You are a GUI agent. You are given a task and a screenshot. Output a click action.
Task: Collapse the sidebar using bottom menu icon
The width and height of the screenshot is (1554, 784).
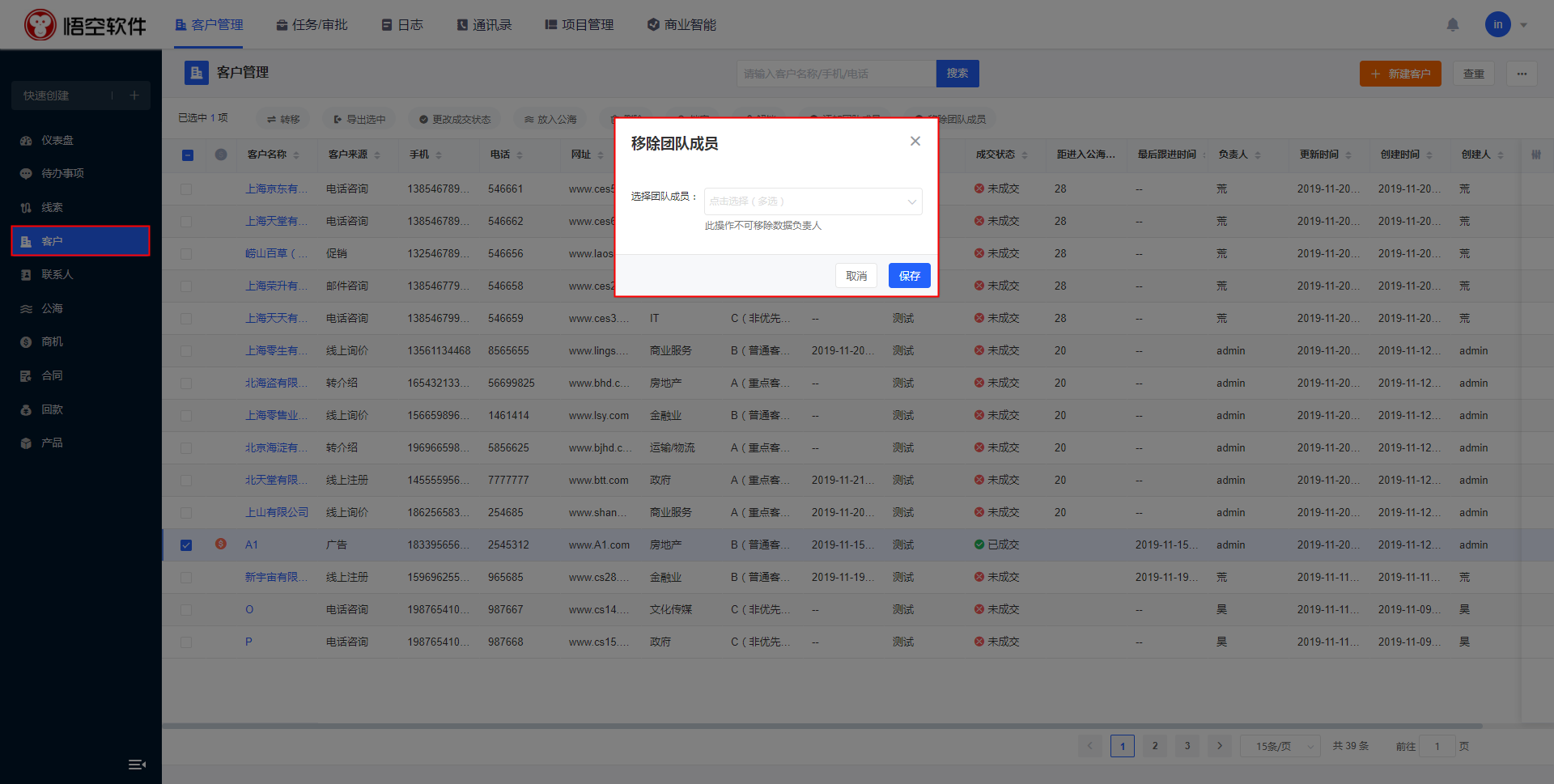click(137, 765)
